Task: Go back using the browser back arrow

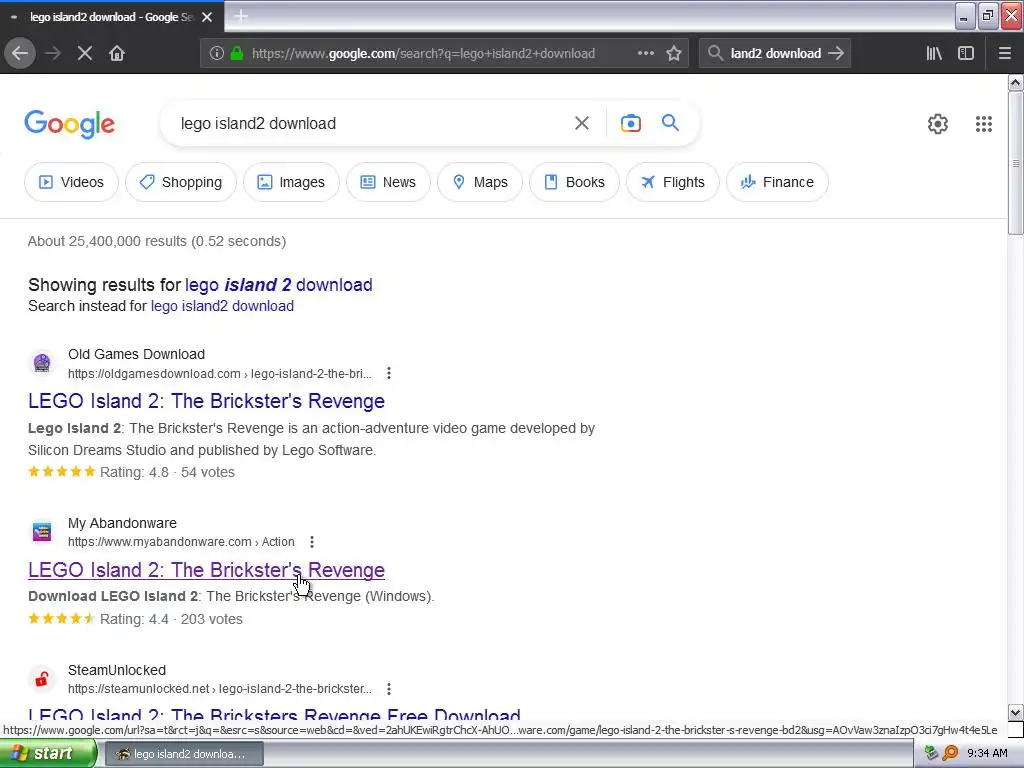Action: (x=20, y=54)
